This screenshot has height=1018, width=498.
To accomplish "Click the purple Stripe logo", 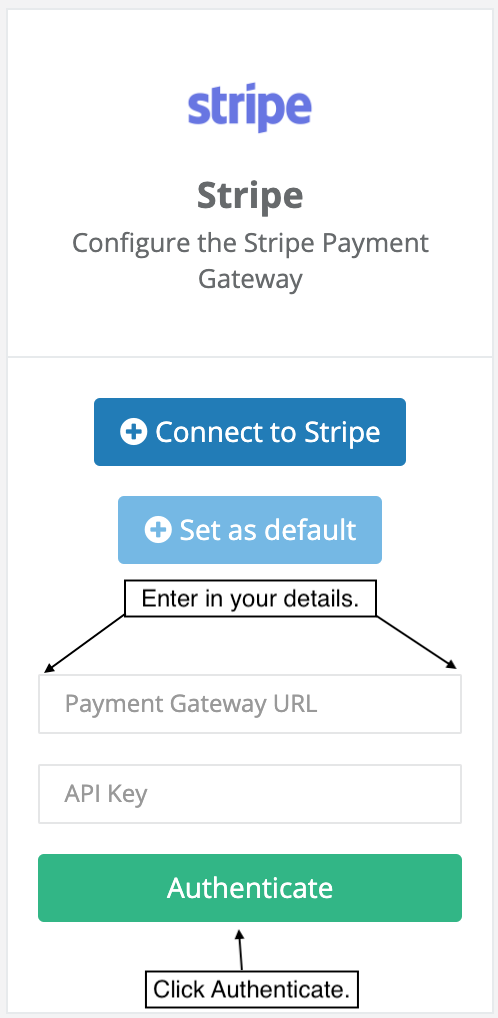I will coord(249,107).
